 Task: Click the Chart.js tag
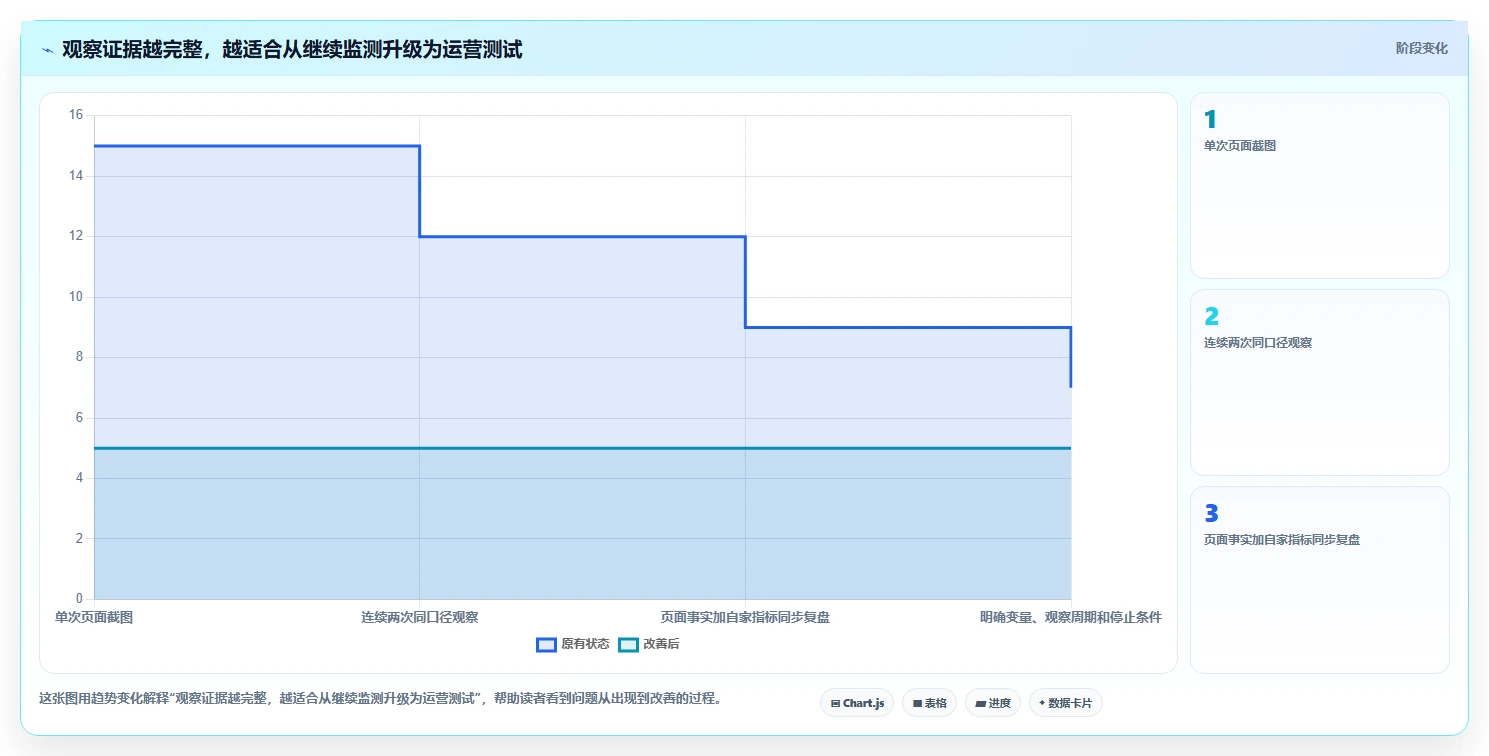click(857, 703)
